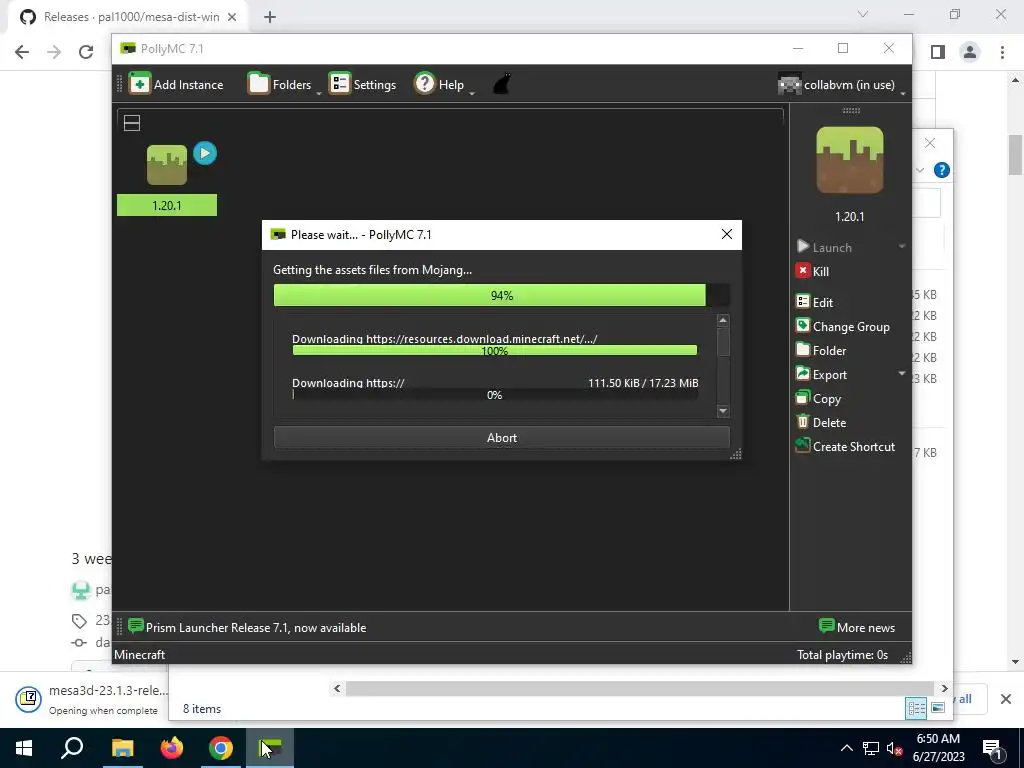Click Edit instance in sidebar
1024x768 pixels.
coord(814,302)
